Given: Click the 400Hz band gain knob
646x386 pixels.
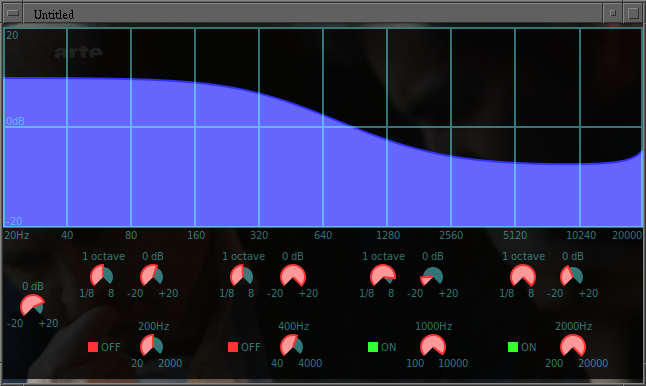Looking at the screenshot, I should click(293, 276).
